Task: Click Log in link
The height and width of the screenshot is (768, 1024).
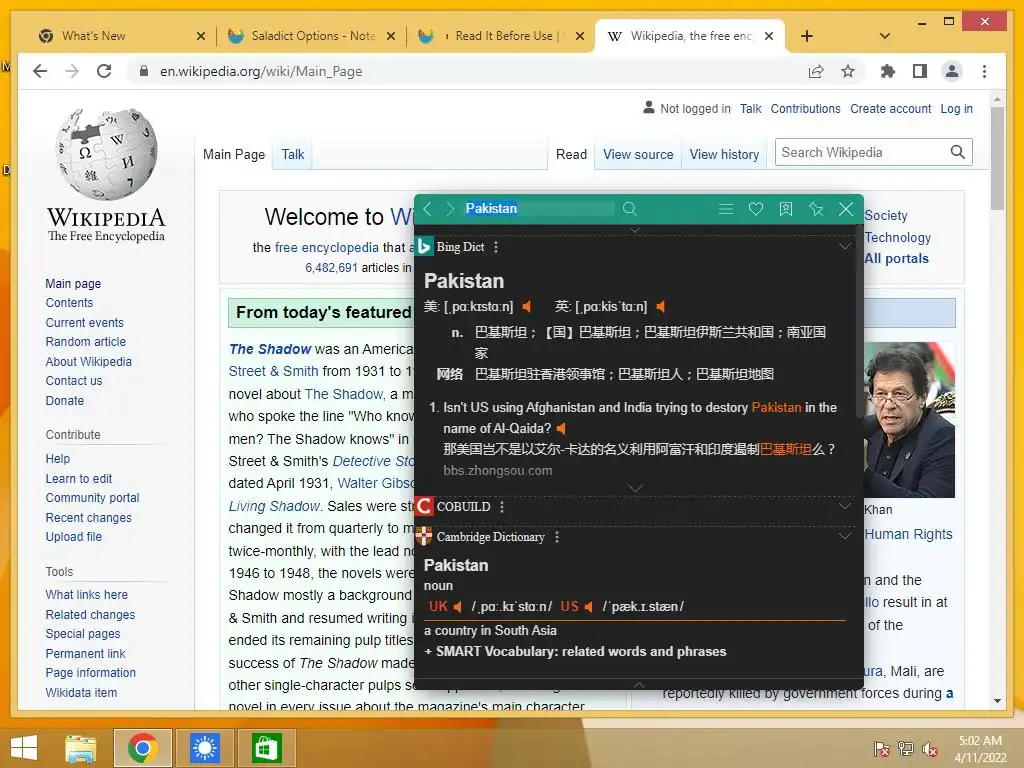Action: (957, 109)
